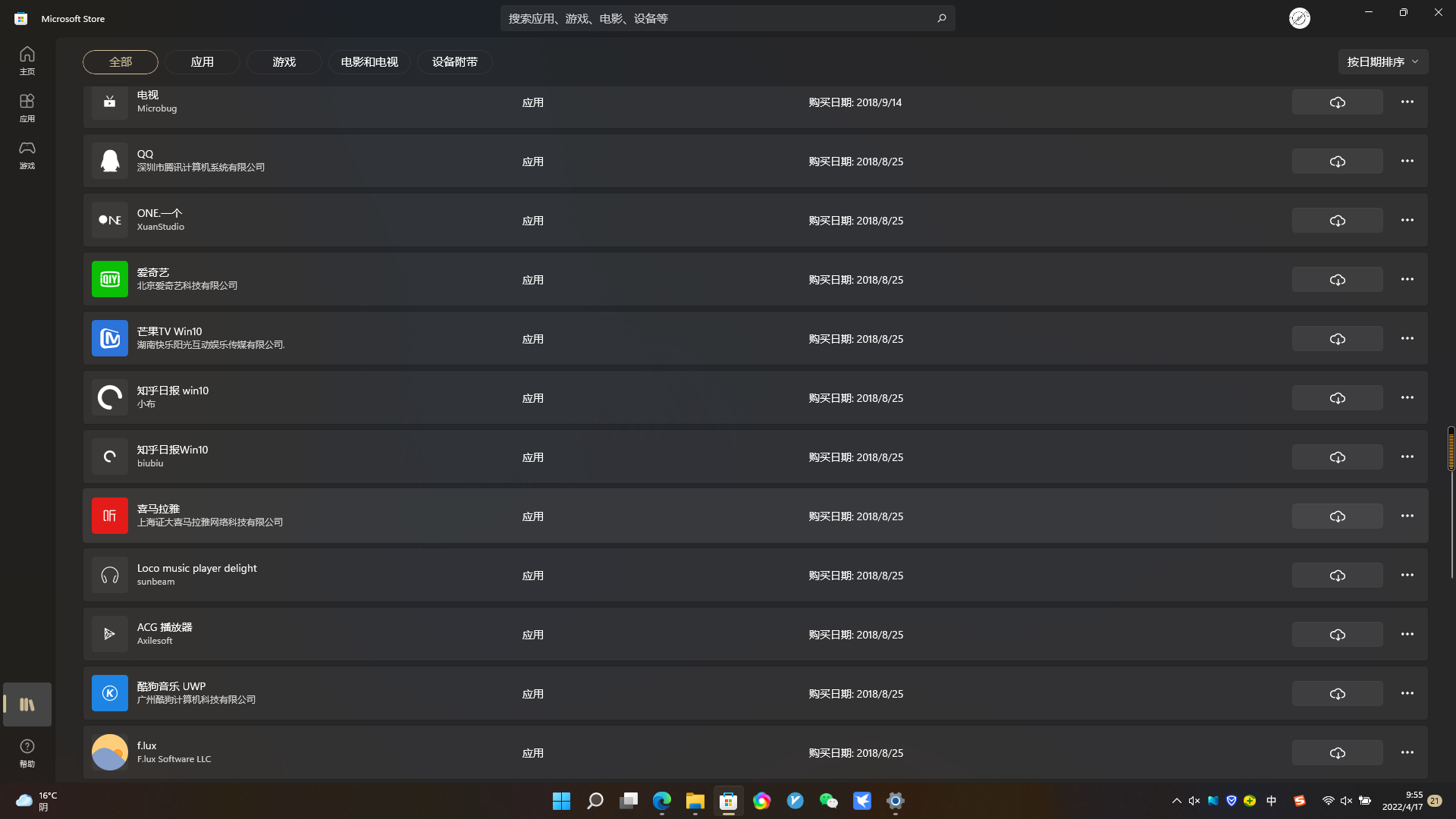Open Help from the sidebar
The image size is (1456, 819).
pyautogui.click(x=27, y=752)
